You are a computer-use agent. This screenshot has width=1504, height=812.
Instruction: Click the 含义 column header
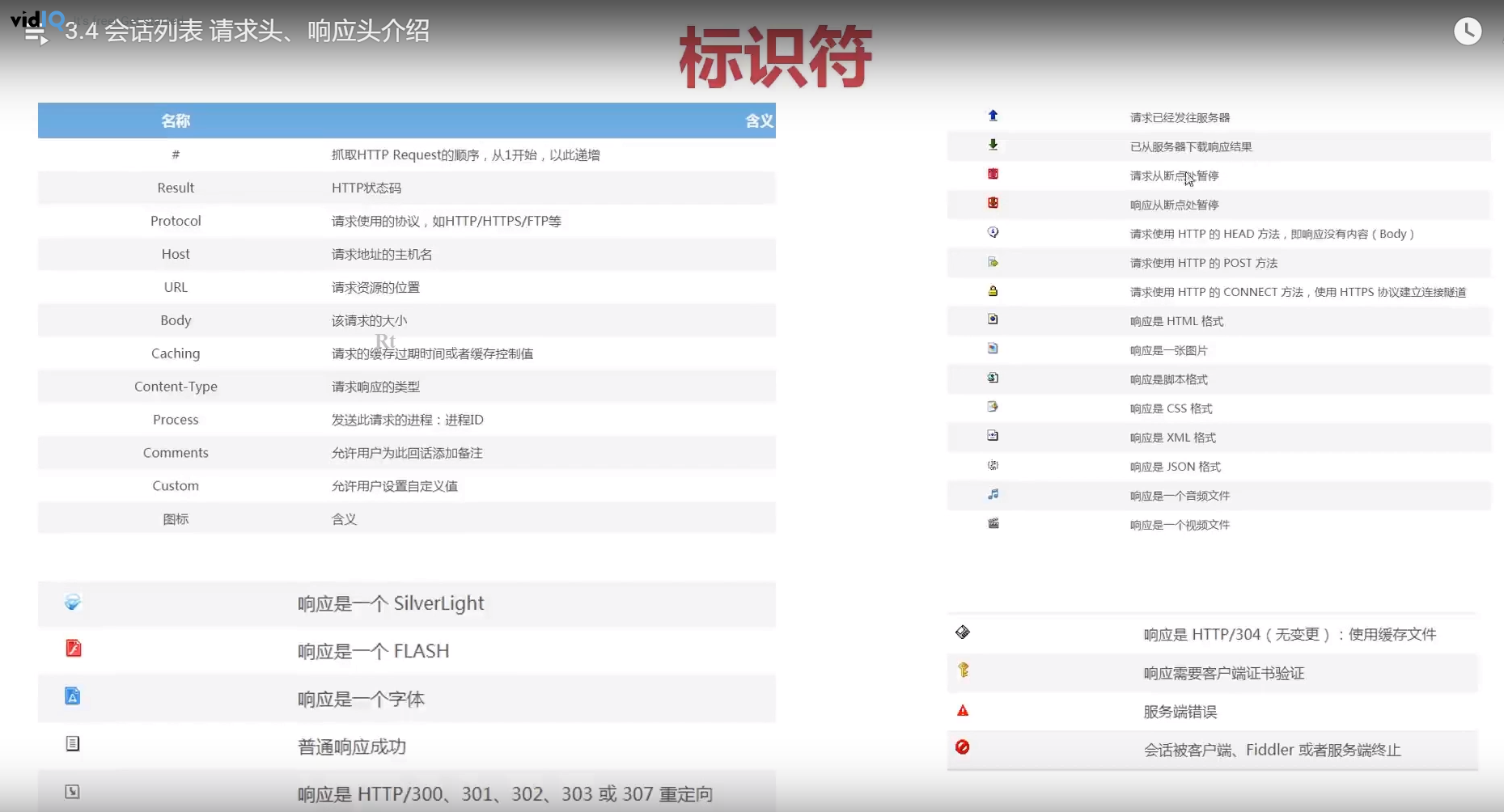(759, 121)
